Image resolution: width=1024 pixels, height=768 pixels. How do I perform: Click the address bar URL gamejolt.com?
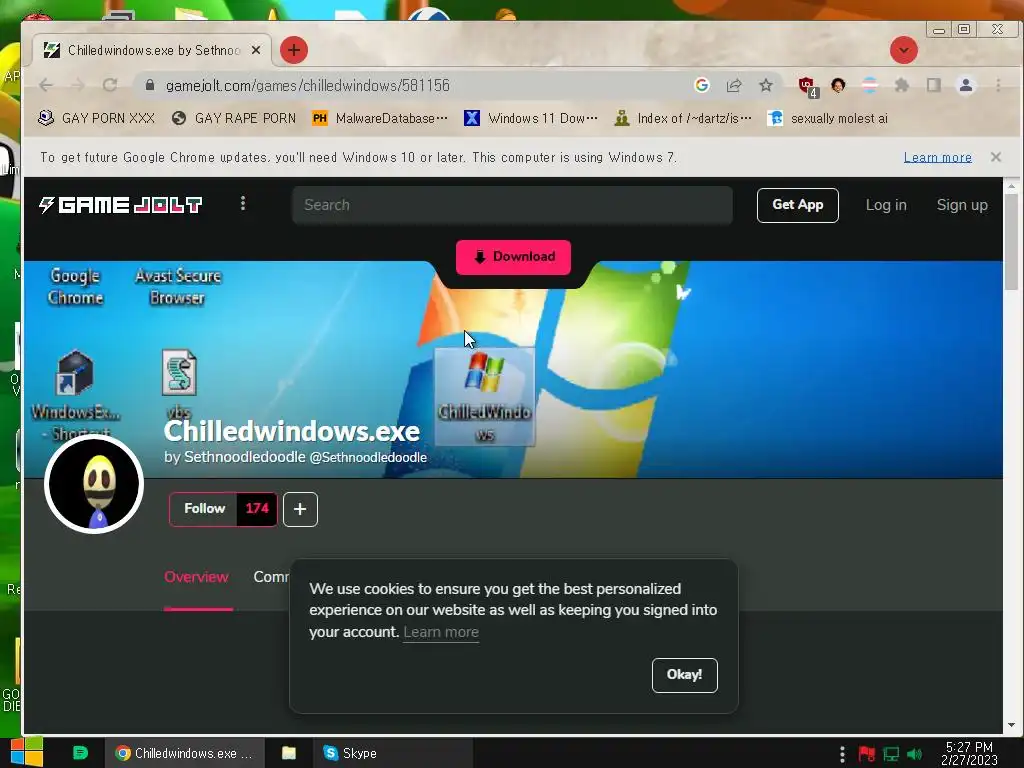click(308, 86)
